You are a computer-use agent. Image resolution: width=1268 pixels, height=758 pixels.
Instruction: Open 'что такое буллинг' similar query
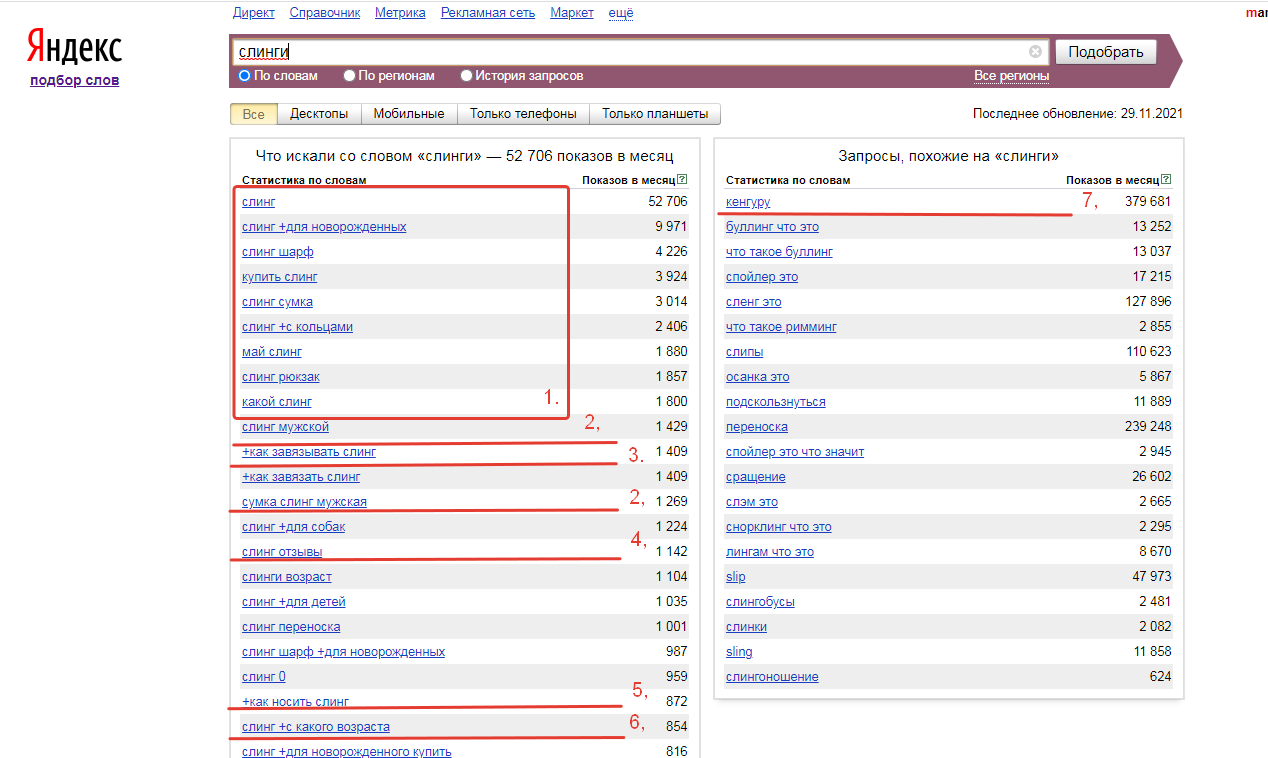(779, 252)
